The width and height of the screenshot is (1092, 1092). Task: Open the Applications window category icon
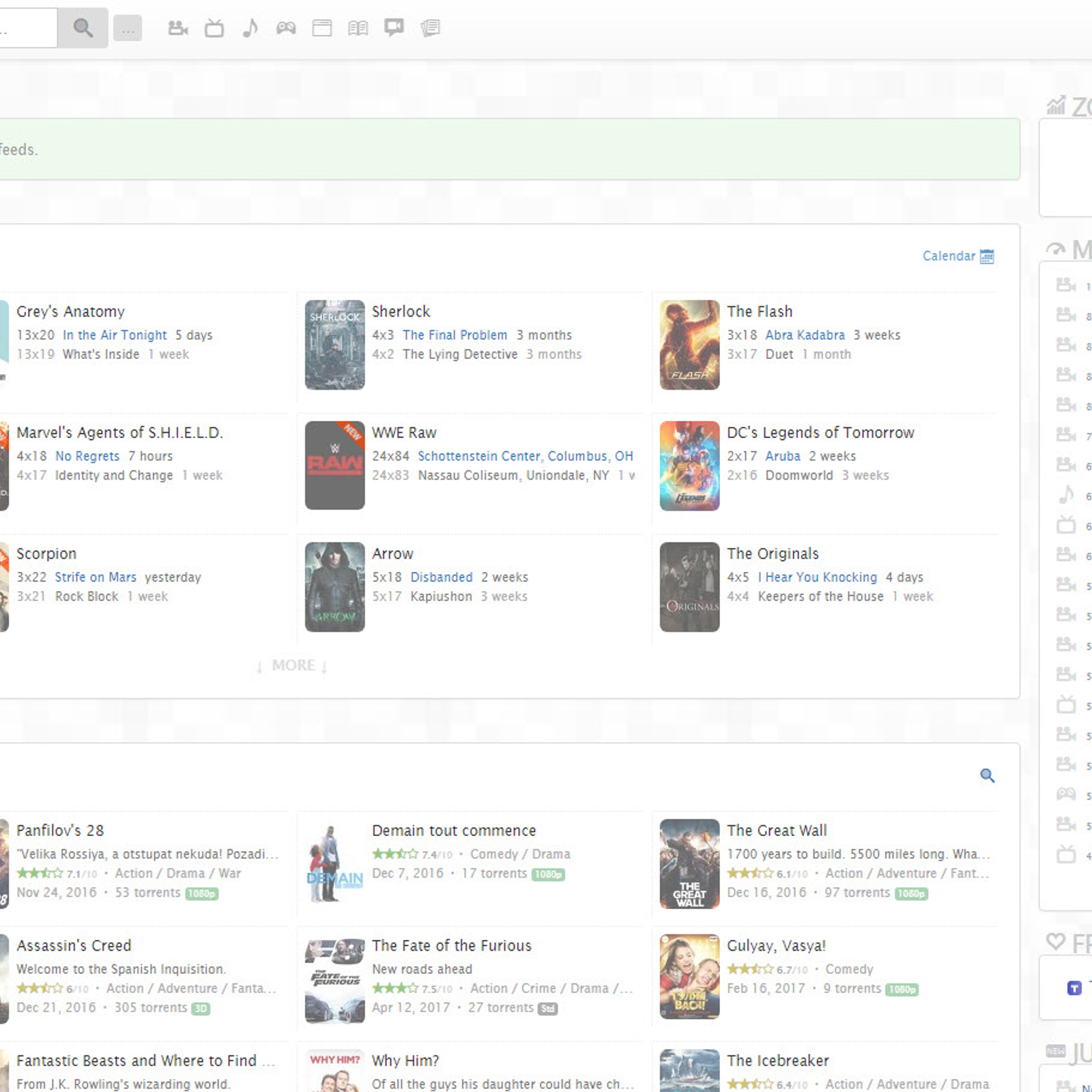pyautogui.click(x=322, y=28)
